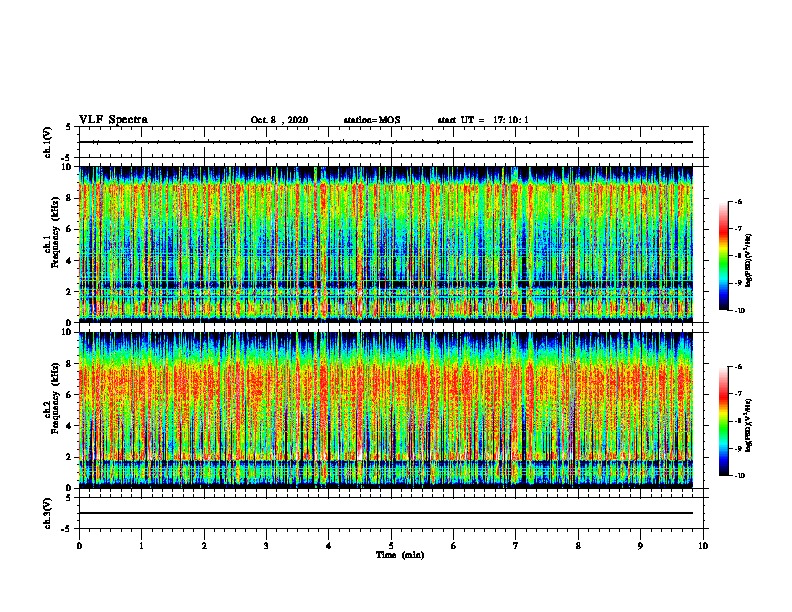Click the "station=MOS" header label
Viewport: 792px width, 612px height.
tap(372, 120)
